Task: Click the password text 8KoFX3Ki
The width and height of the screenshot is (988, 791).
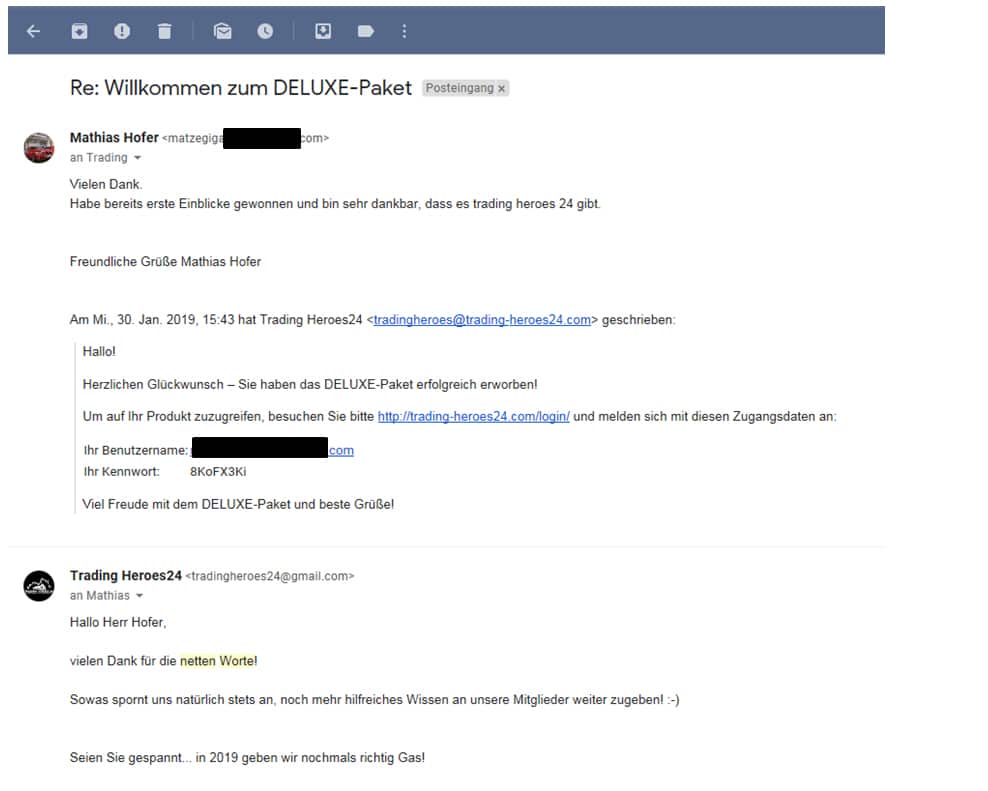Action: (x=218, y=471)
